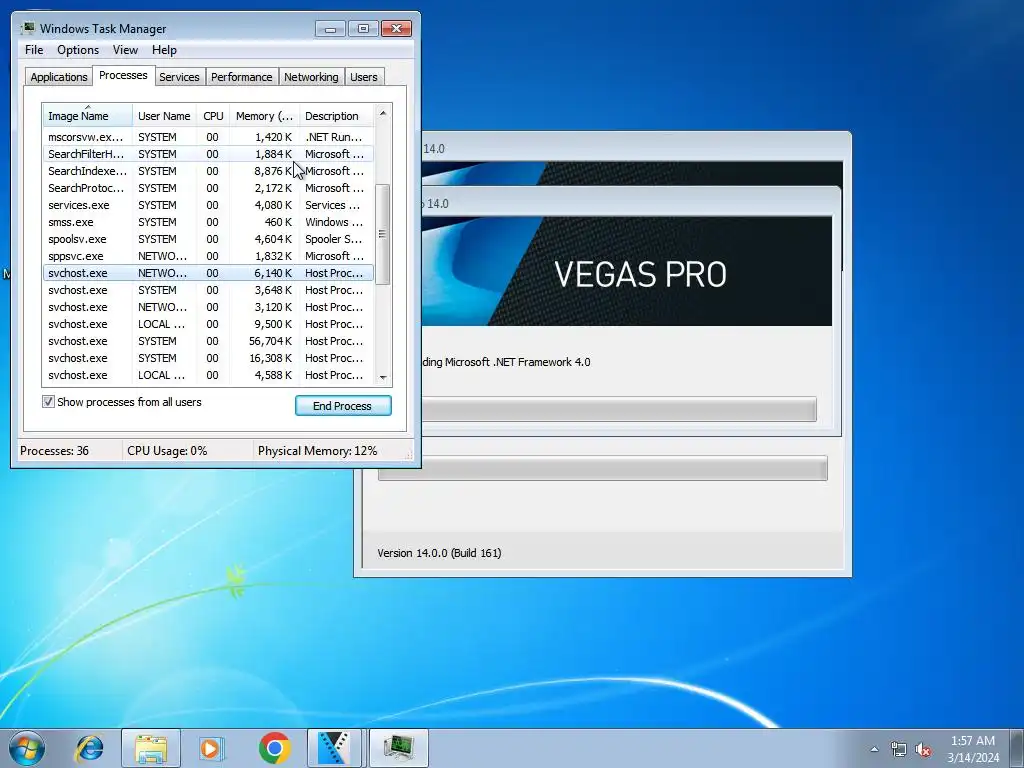Open the clock showing 1:57 AM
Viewport: 1024px width, 768px height.
973,749
